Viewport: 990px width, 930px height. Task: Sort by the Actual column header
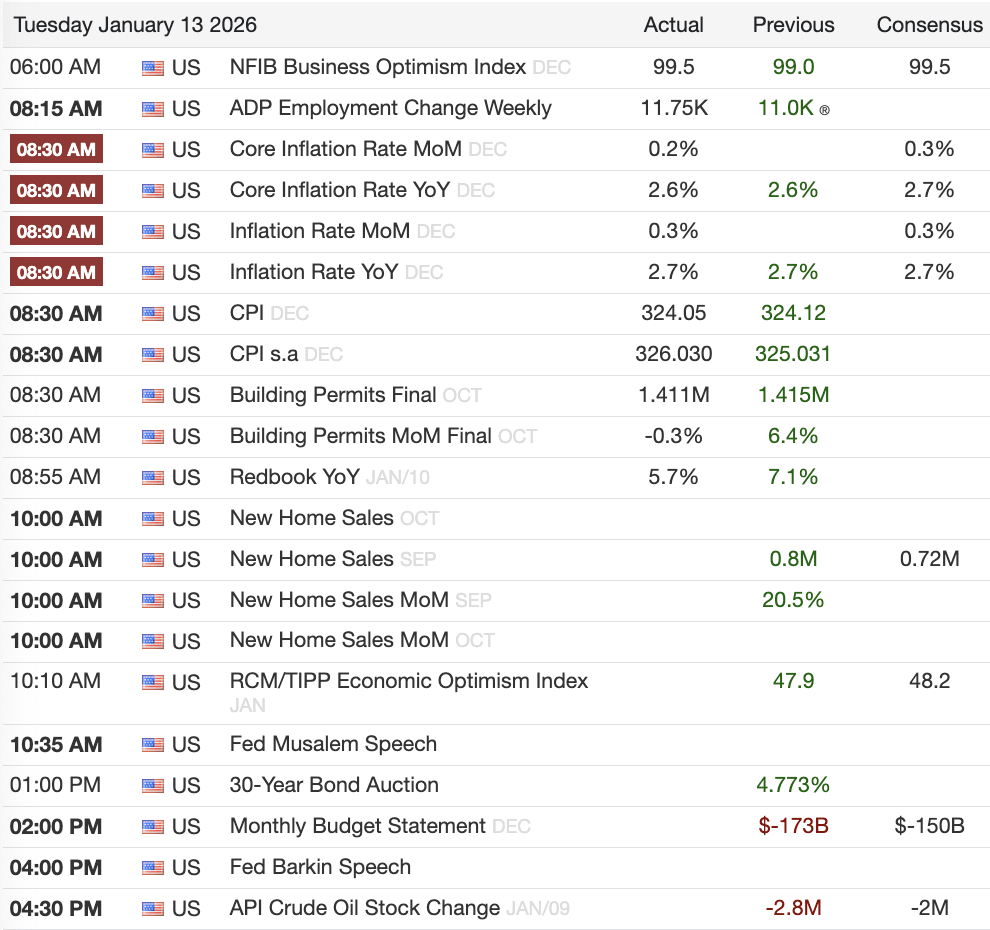pos(673,24)
